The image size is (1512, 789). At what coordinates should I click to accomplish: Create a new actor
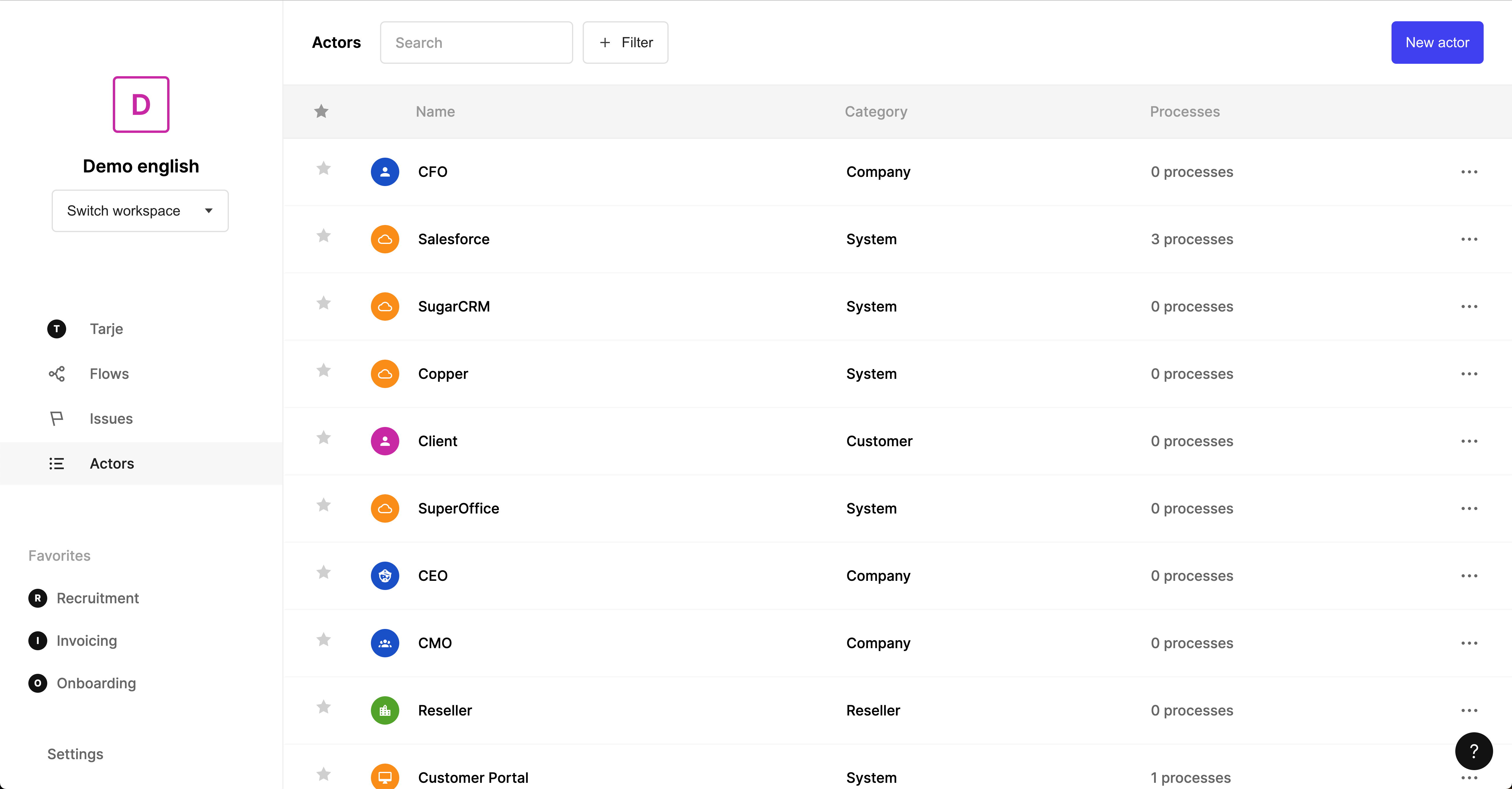[1437, 42]
